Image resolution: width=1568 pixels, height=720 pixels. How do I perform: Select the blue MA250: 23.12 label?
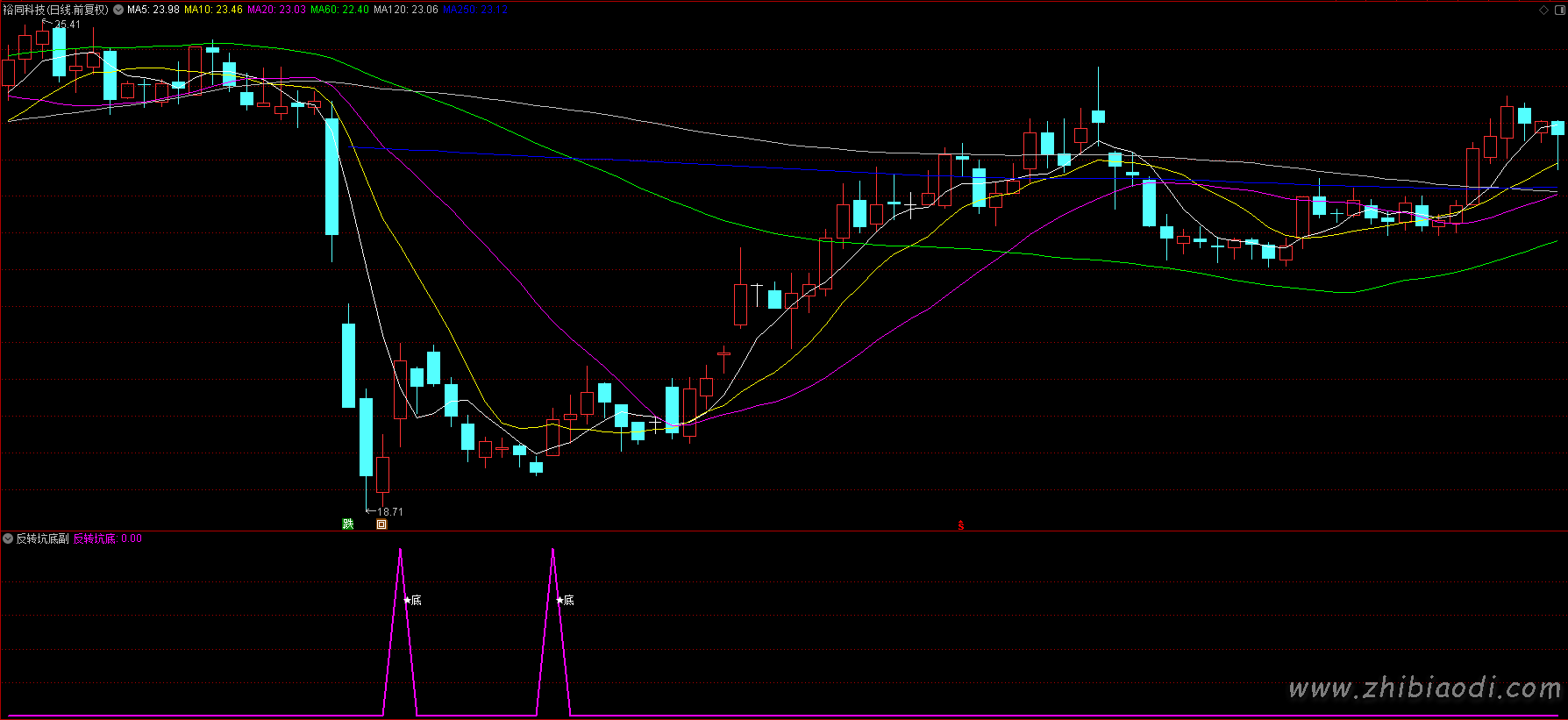coord(475,10)
